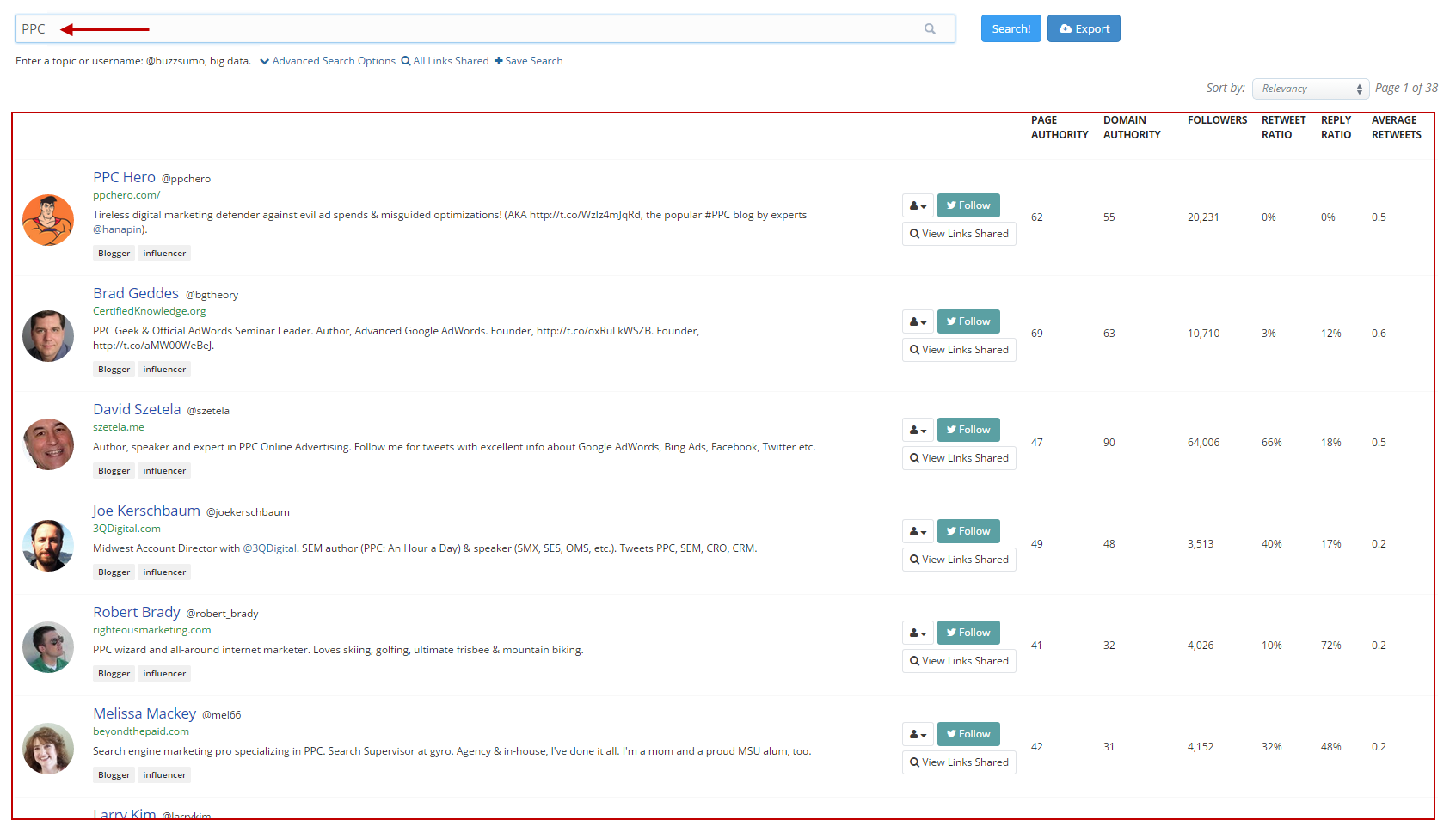
Task: Follow Melissa Mackey on Twitter
Action: [968, 734]
